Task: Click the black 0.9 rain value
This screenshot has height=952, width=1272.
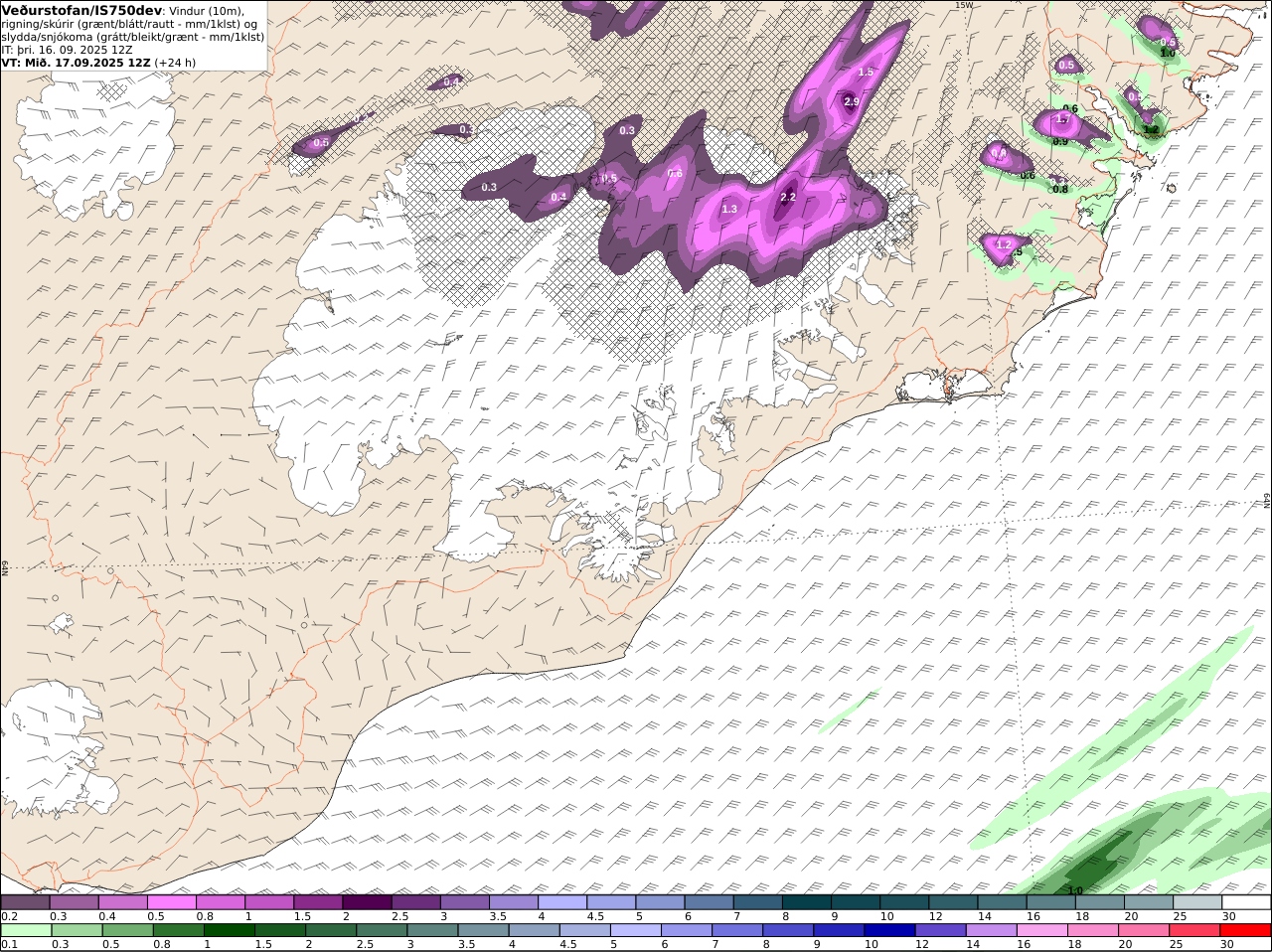Action: coord(1060,141)
